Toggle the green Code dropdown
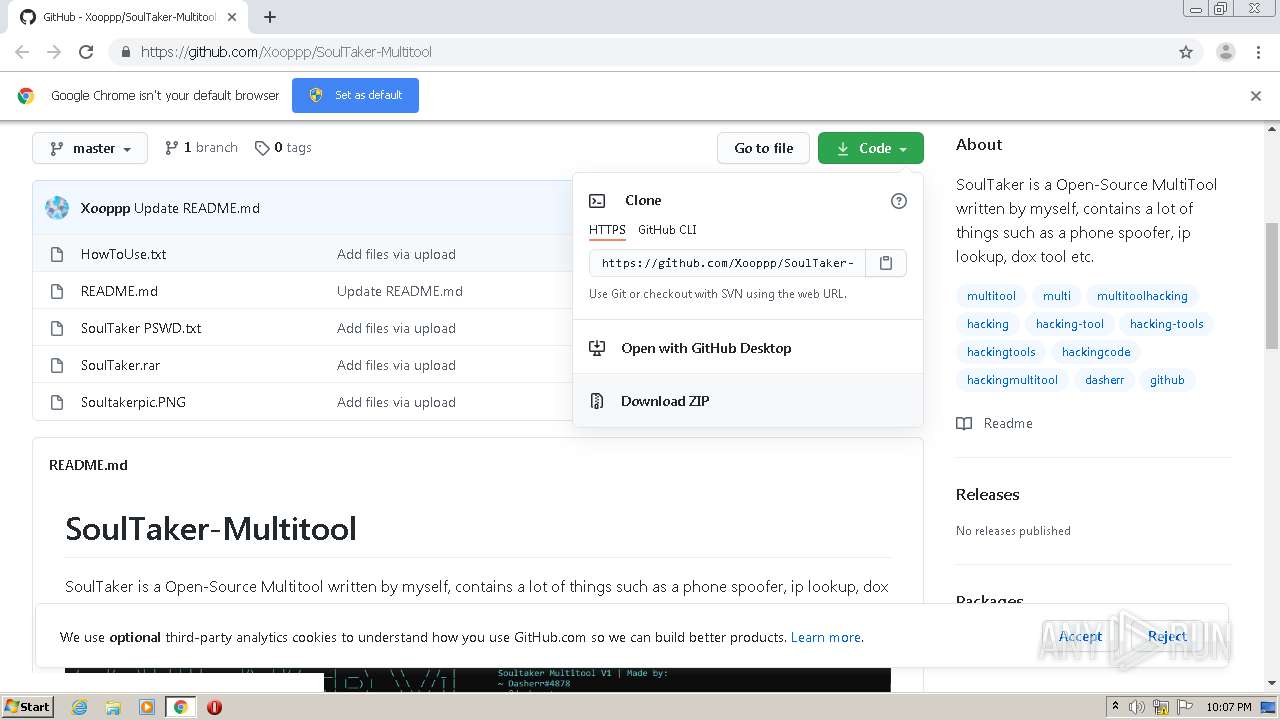Image resolution: width=1280 pixels, height=720 pixels. click(x=871, y=148)
